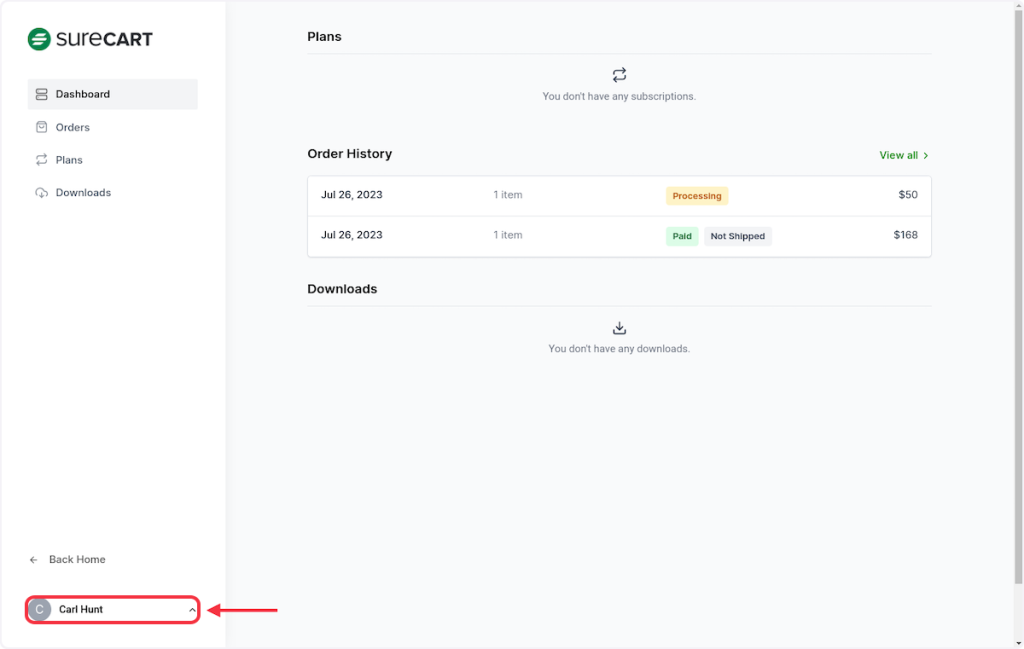Click the Orders shopping bag icon
This screenshot has width=1024, height=649.
point(41,127)
